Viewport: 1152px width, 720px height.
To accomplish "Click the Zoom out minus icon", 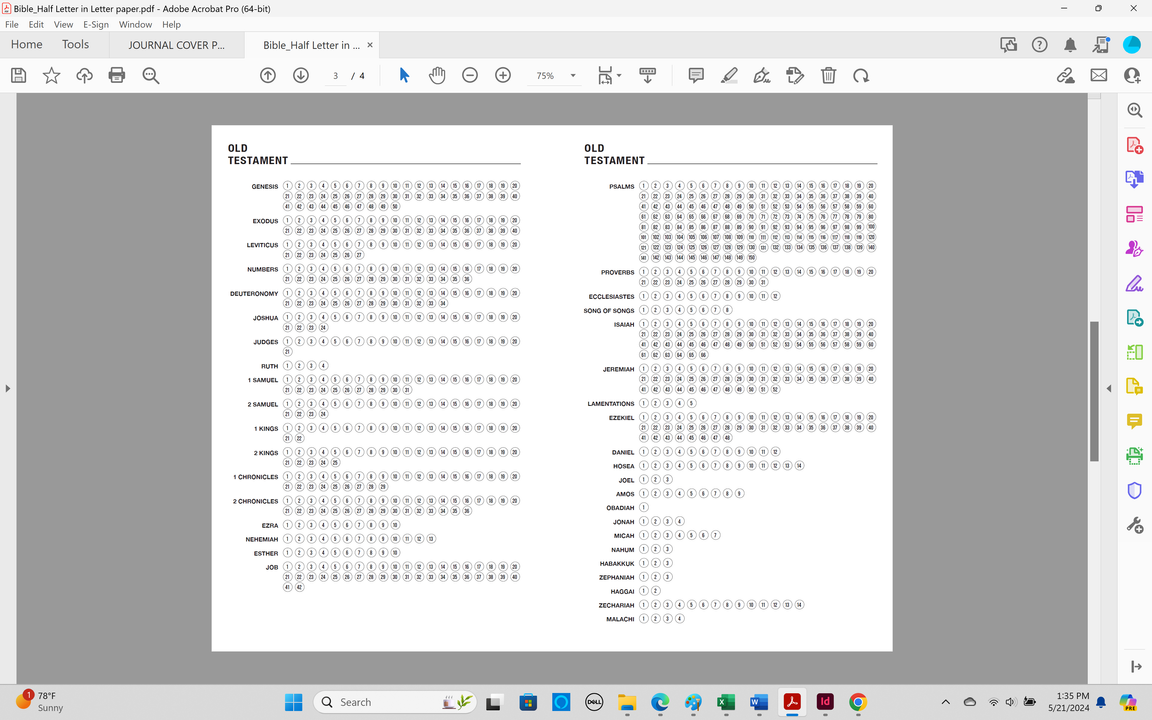I will click(x=470, y=76).
